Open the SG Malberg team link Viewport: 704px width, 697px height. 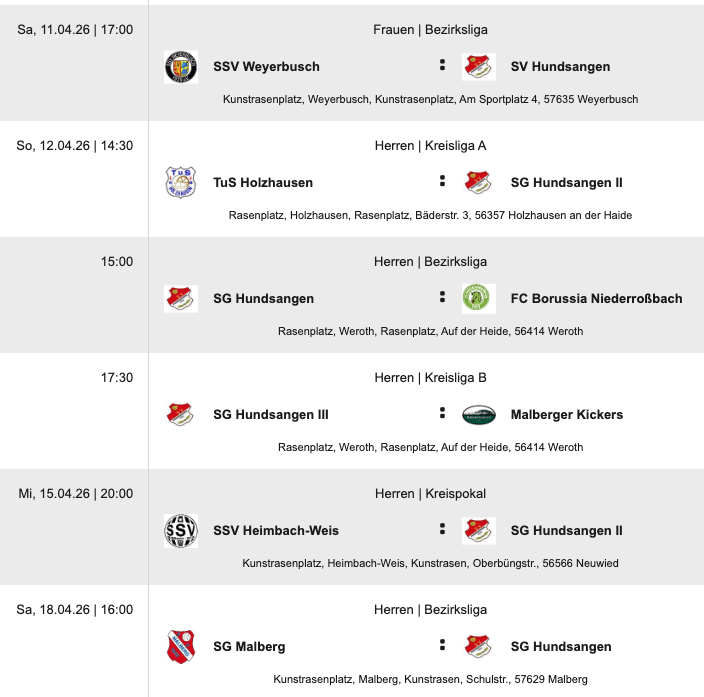point(249,647)
